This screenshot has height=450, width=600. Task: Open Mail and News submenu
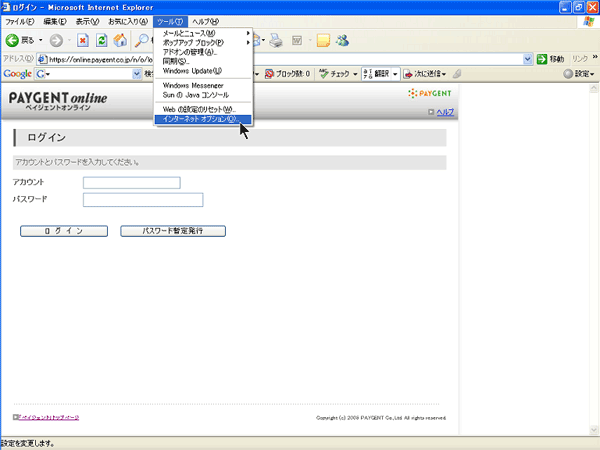(x=203, y=33)
